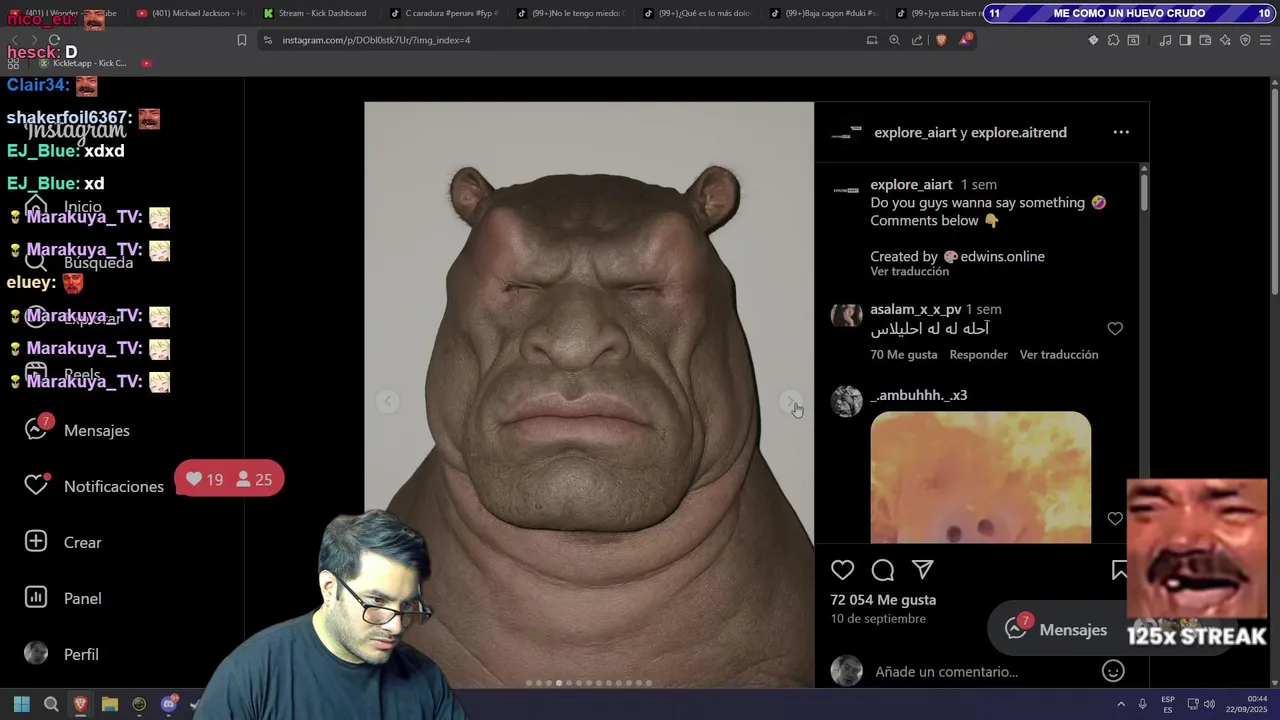Click the explore_aiart username link
Image resolution: width=1280 pixels, height=720 pixels.
coord(911,185)
